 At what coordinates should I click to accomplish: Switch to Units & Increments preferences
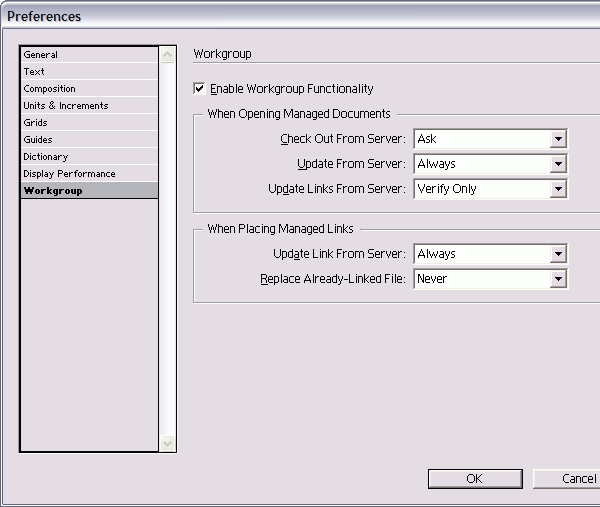pos(66,106)
